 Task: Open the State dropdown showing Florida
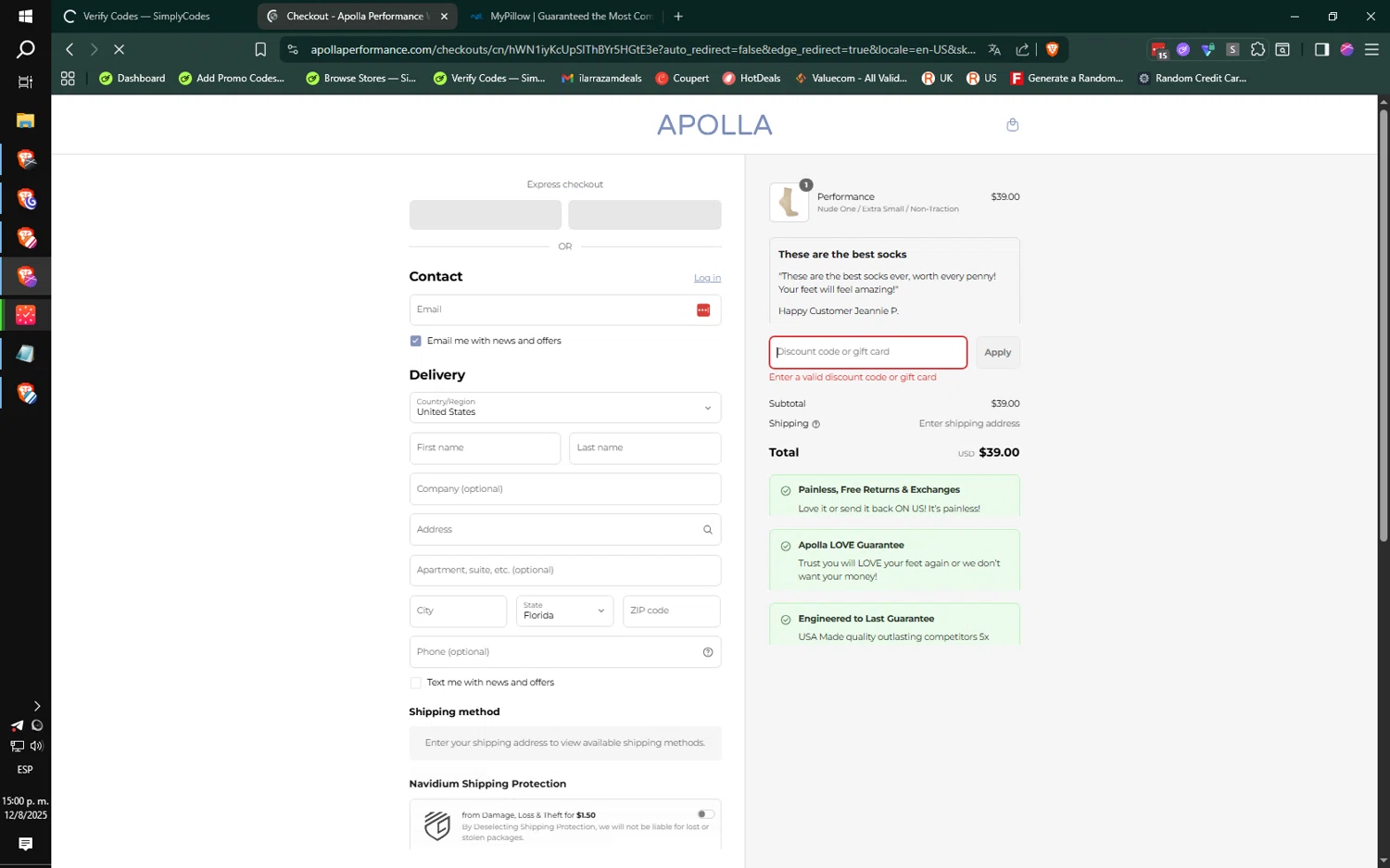564,611
